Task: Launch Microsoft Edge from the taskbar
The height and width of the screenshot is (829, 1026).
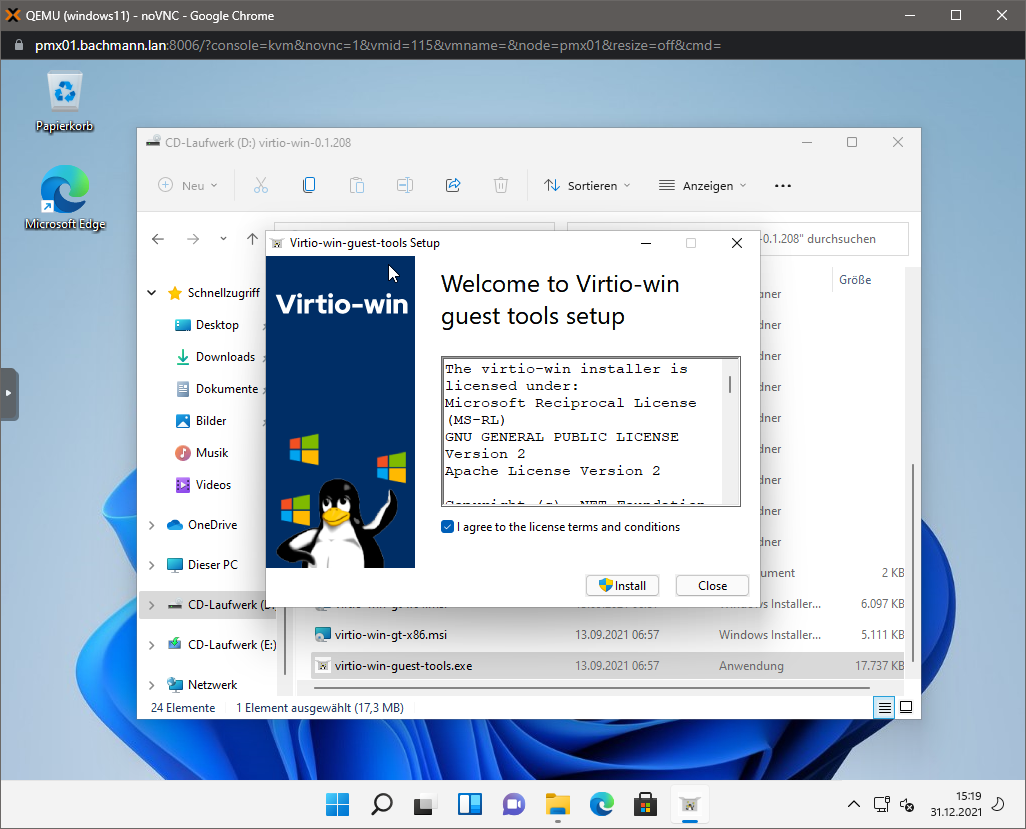Action: [601, 804]
